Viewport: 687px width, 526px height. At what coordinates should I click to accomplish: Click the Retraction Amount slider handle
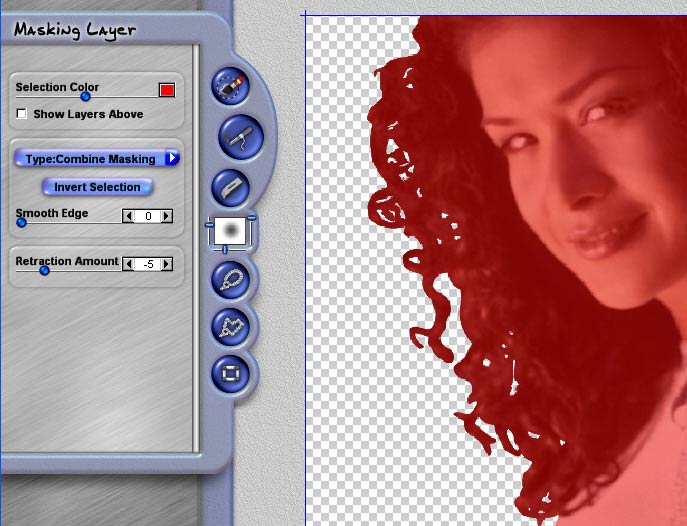click(x=44, y=271)
